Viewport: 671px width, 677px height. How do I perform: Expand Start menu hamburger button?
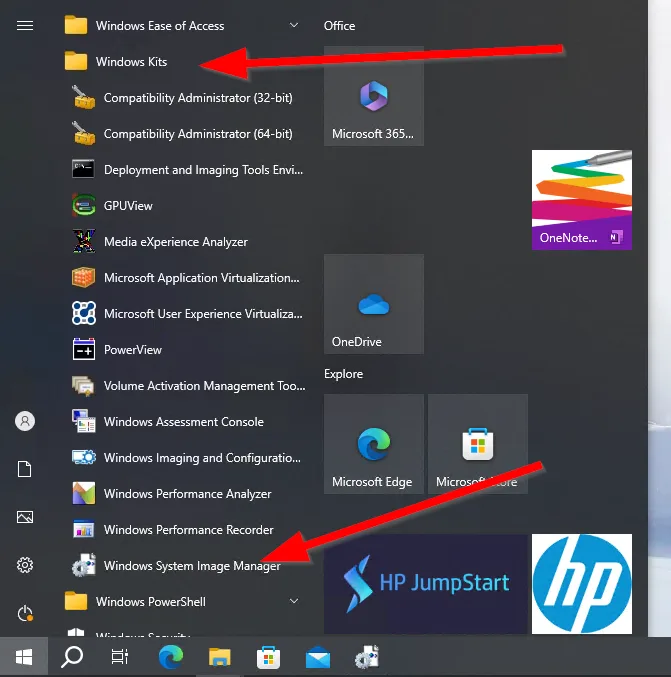coord(25,25)
